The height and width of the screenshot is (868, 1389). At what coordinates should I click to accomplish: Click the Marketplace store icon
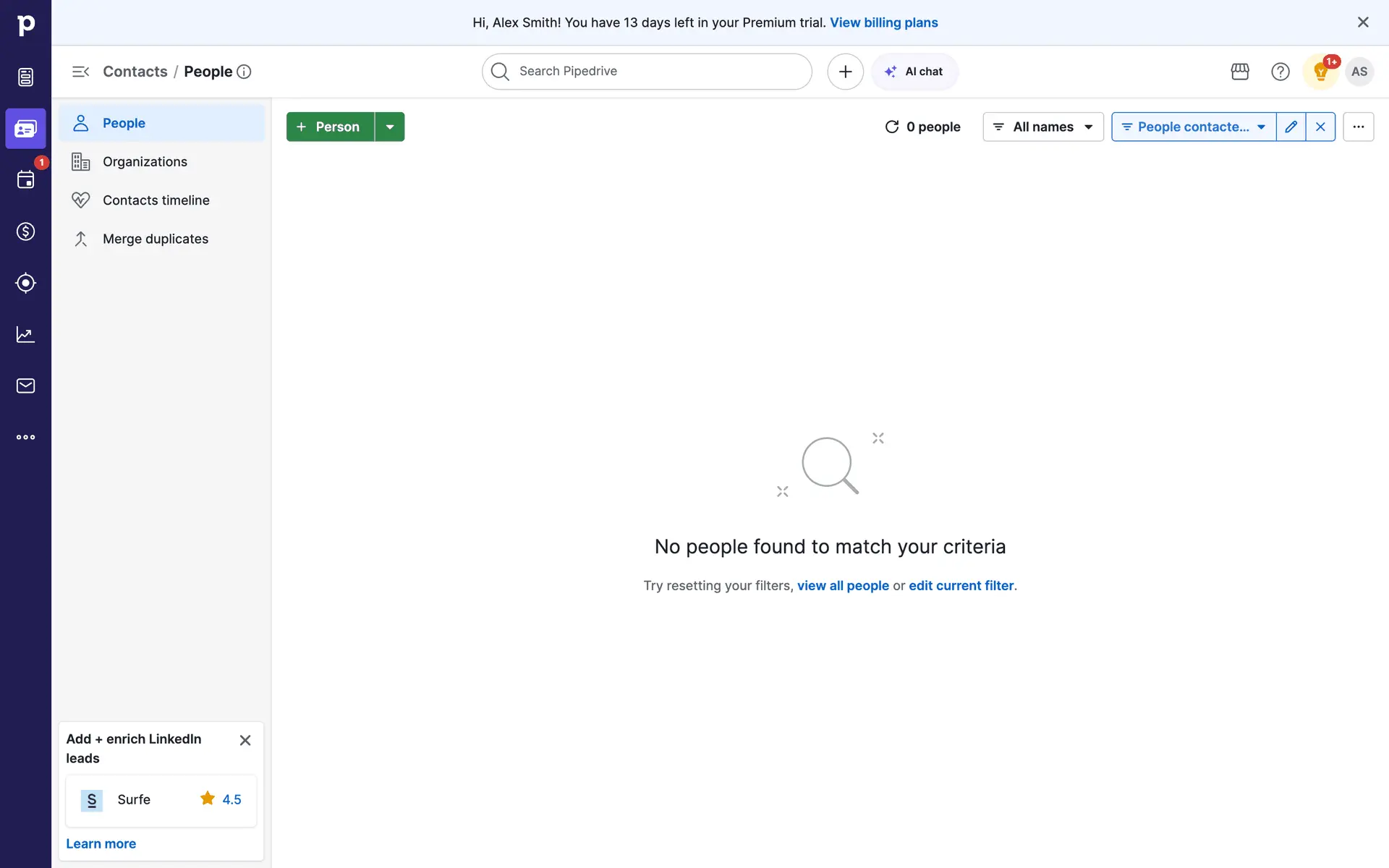coord(1240,72)
